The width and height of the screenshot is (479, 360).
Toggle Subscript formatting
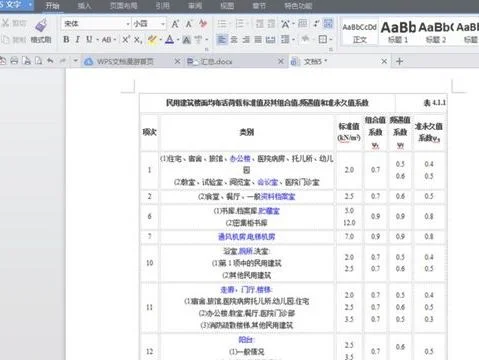click(x=138, y=40)
